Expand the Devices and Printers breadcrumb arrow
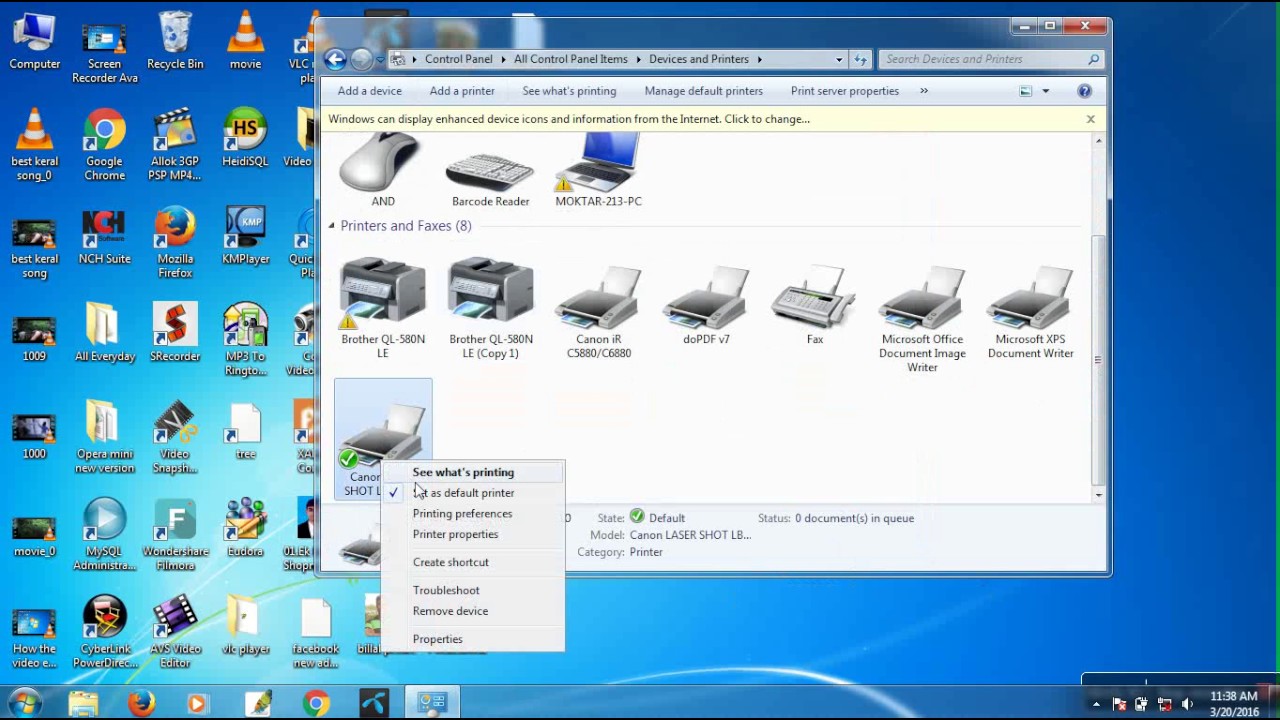 click(760, 59)
